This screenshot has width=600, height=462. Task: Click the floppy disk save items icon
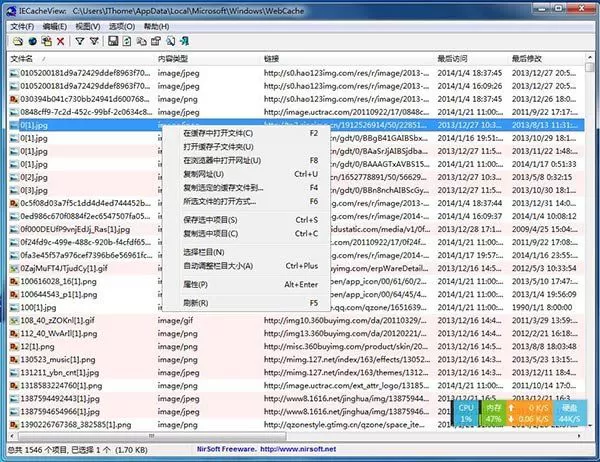pos(113,41)
